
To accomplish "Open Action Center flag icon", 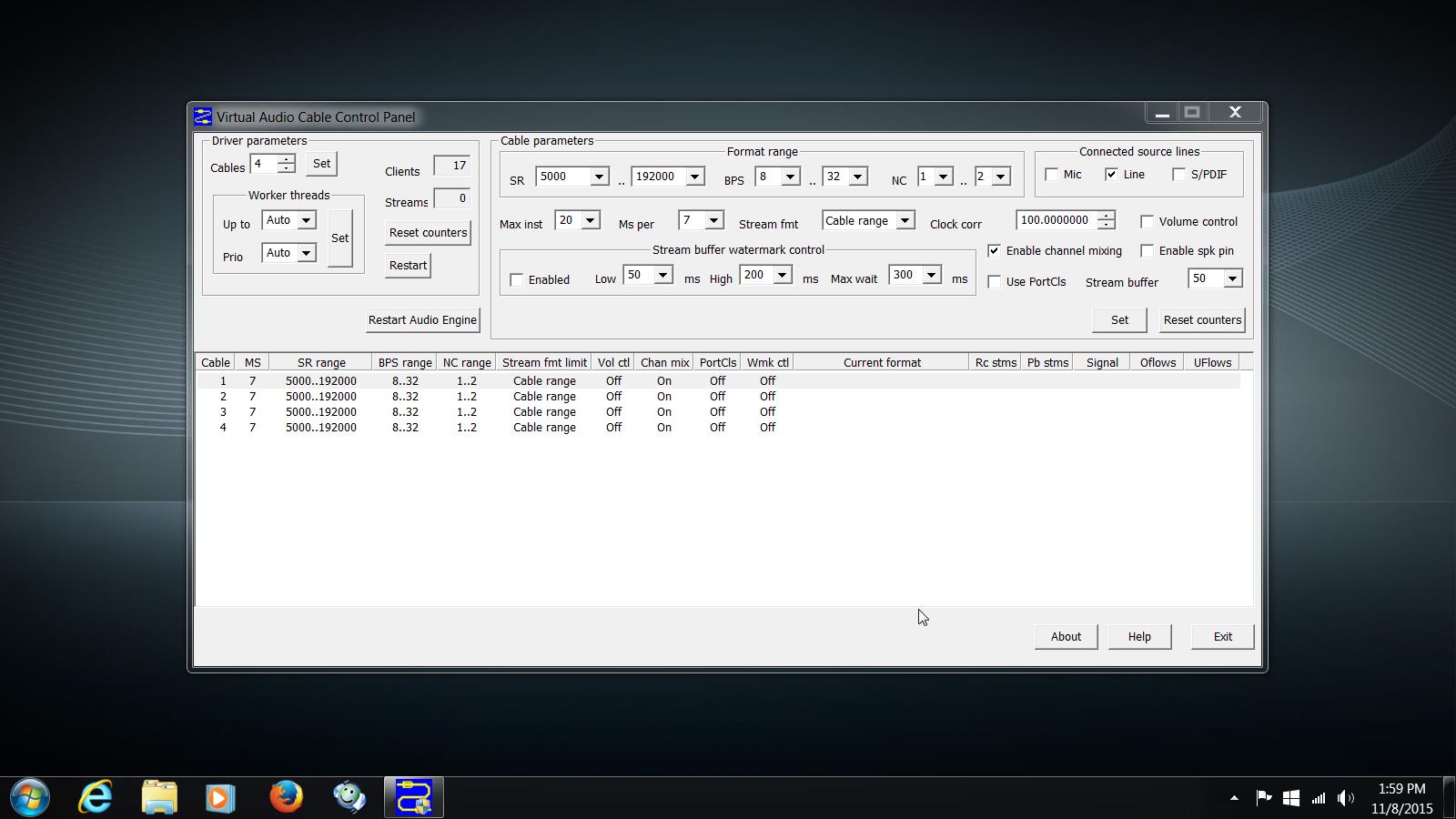I will [1263, 798].
